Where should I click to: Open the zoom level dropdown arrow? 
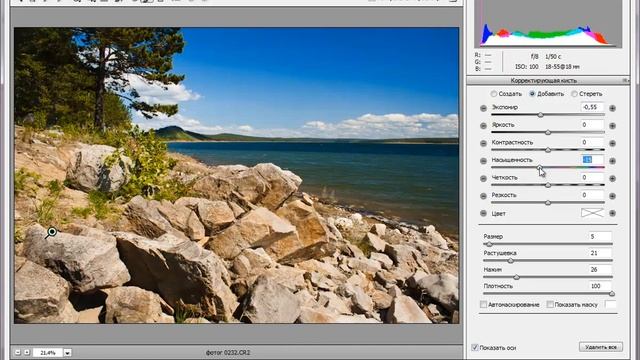click(x=67, y=353)
